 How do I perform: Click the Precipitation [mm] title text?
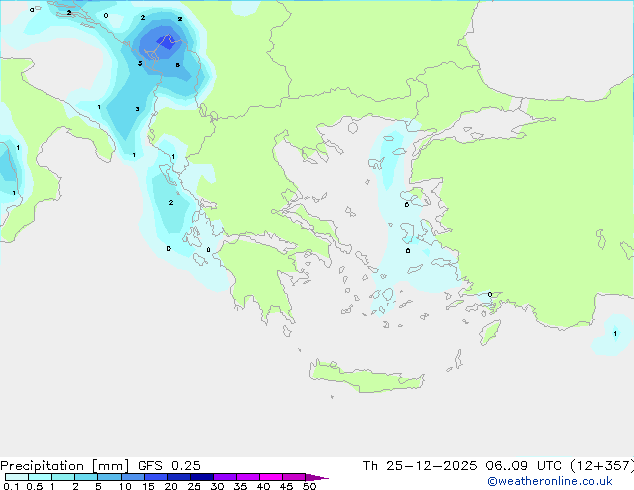(x=65, y=466)
